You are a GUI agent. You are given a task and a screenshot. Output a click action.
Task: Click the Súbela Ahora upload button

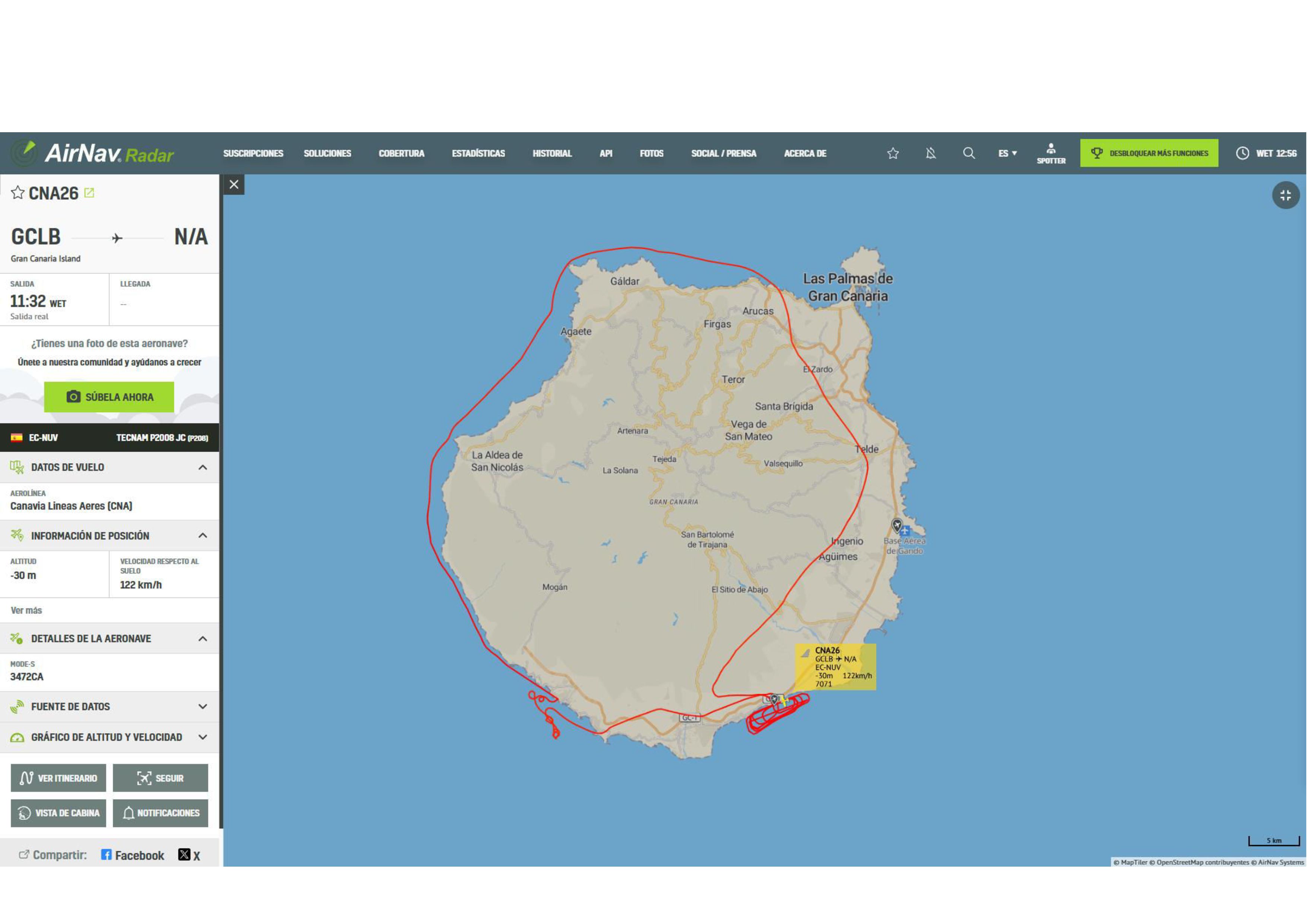point(109,397)
